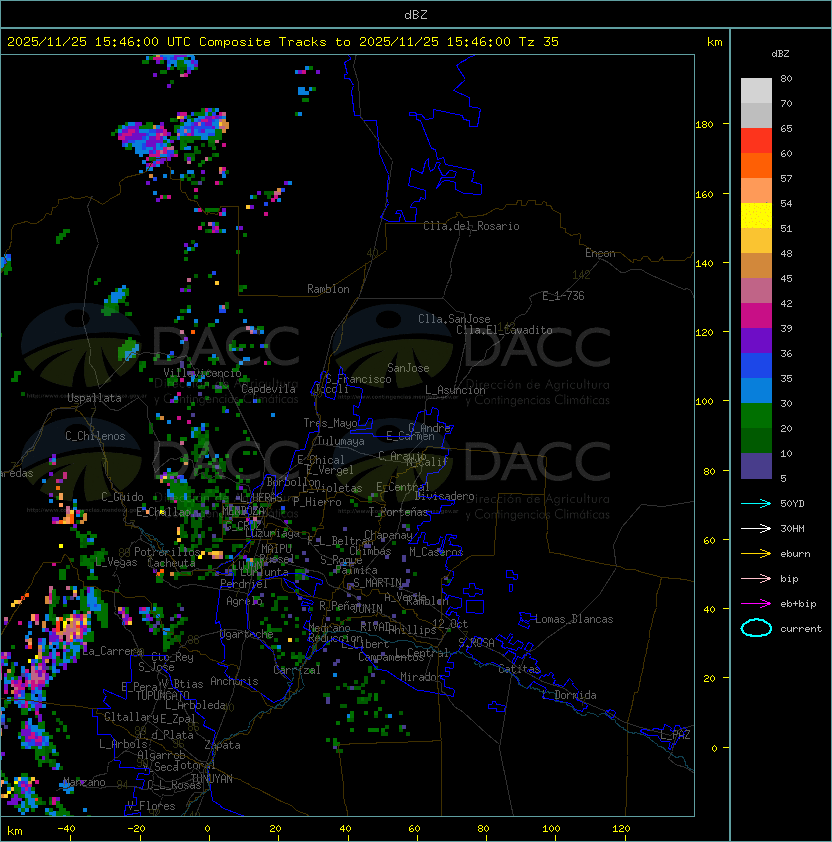Click the 'S_Francisco' map label
Image resolution: width=832 pixels, height=842 pixels.
[x=358, y=379]
